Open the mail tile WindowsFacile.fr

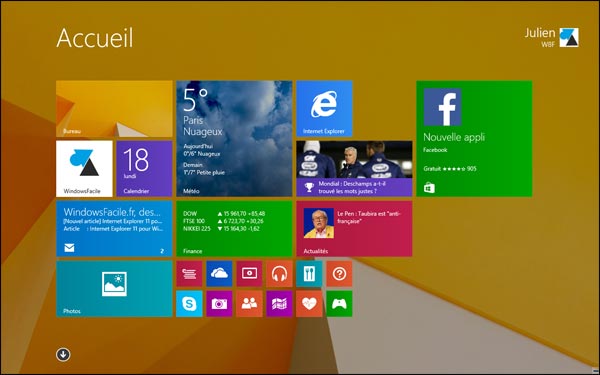tap(114, 229)
